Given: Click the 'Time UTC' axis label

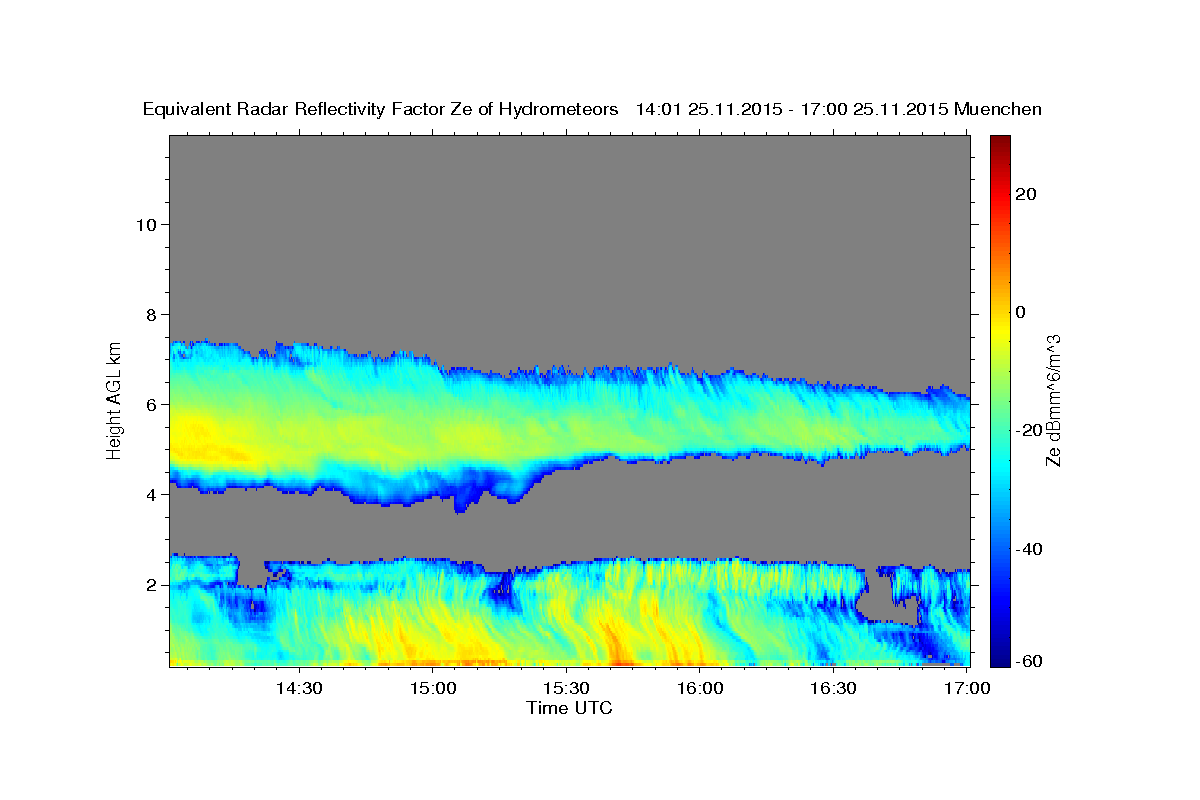Looking at the screenshot, I should click(x=569, y=708).
